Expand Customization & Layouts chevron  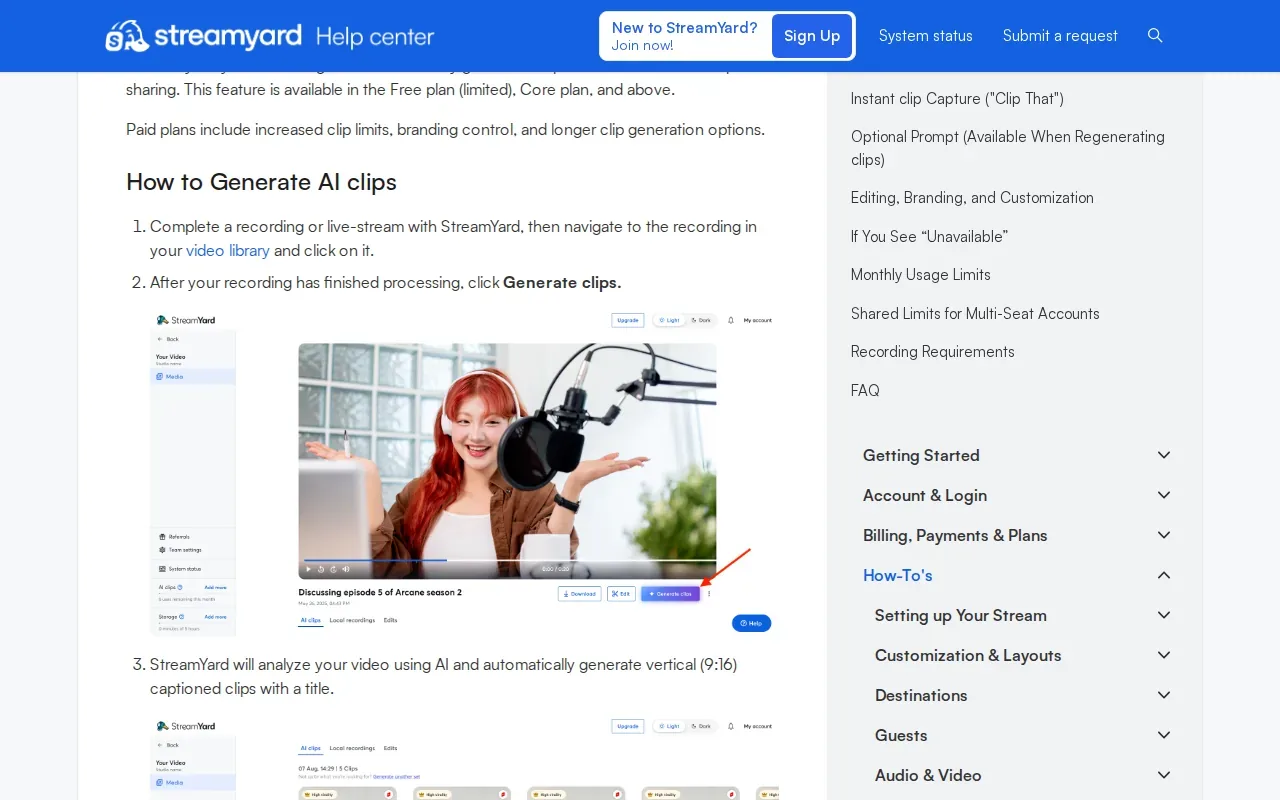click(x=1164, y=655)
